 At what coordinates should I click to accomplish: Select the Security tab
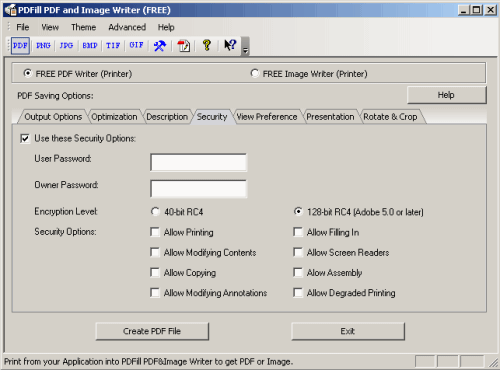tap(212, 117)
